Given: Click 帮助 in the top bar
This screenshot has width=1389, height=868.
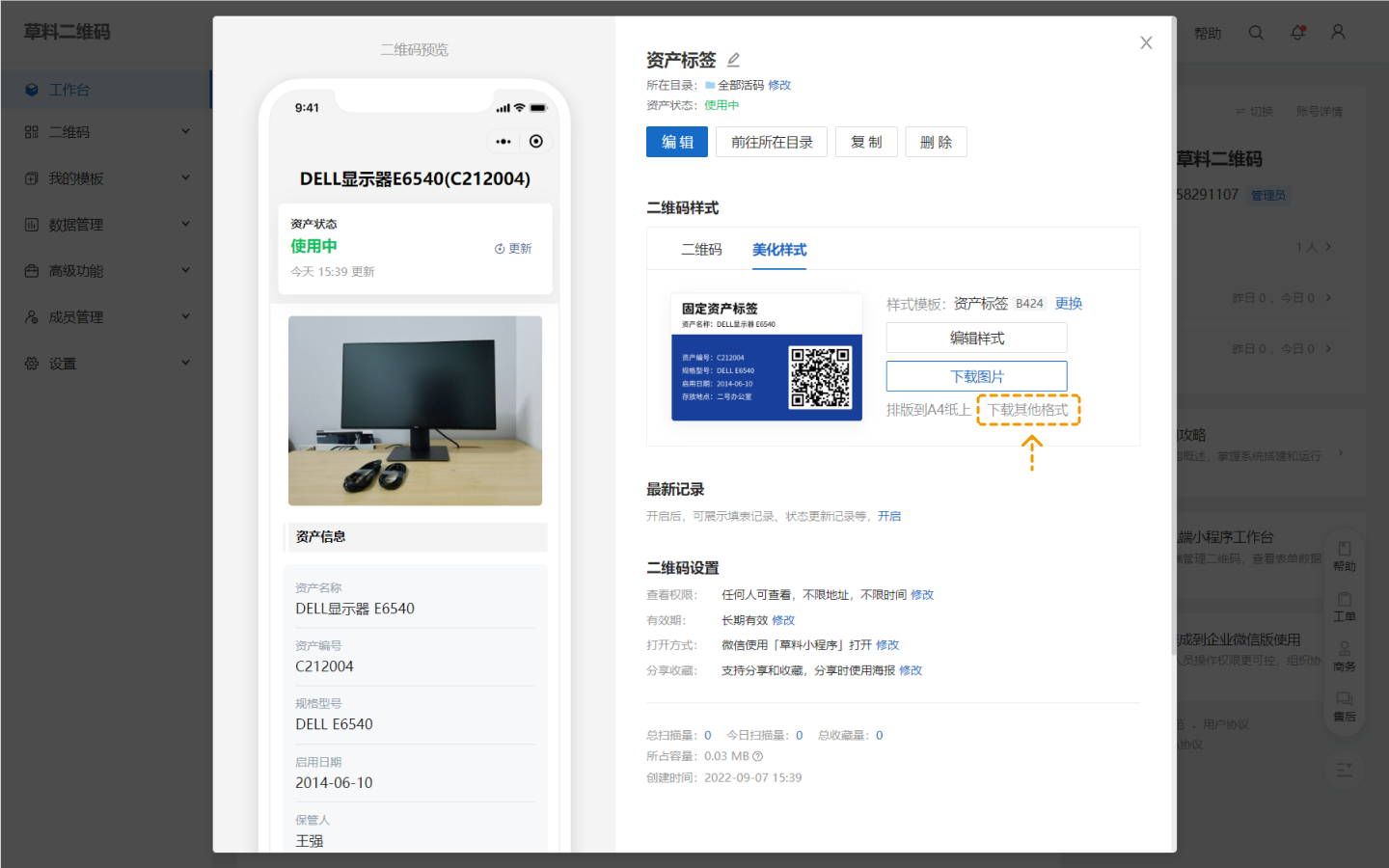Looking at the screenshot, I should pyautogui.click(x=1208, y=33).
